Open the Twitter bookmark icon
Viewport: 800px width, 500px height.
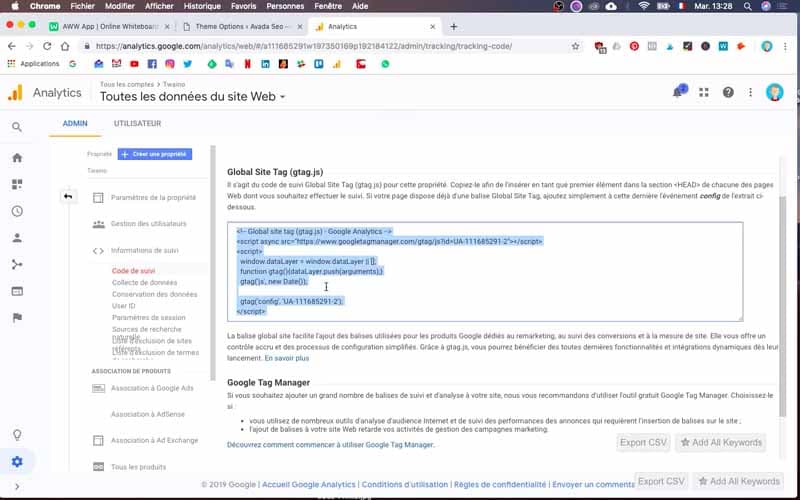pyautogui.click(x=188, y=64)
